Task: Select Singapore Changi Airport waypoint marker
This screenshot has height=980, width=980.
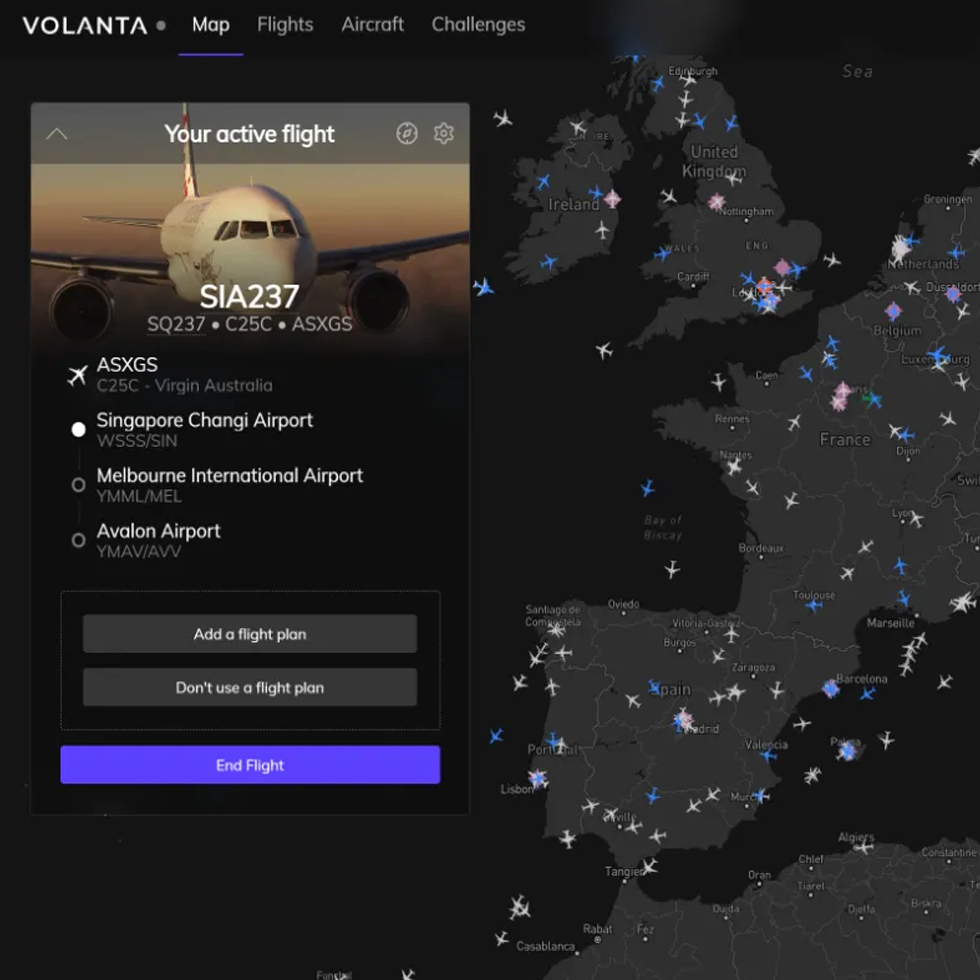Action: tap(78, 429)
